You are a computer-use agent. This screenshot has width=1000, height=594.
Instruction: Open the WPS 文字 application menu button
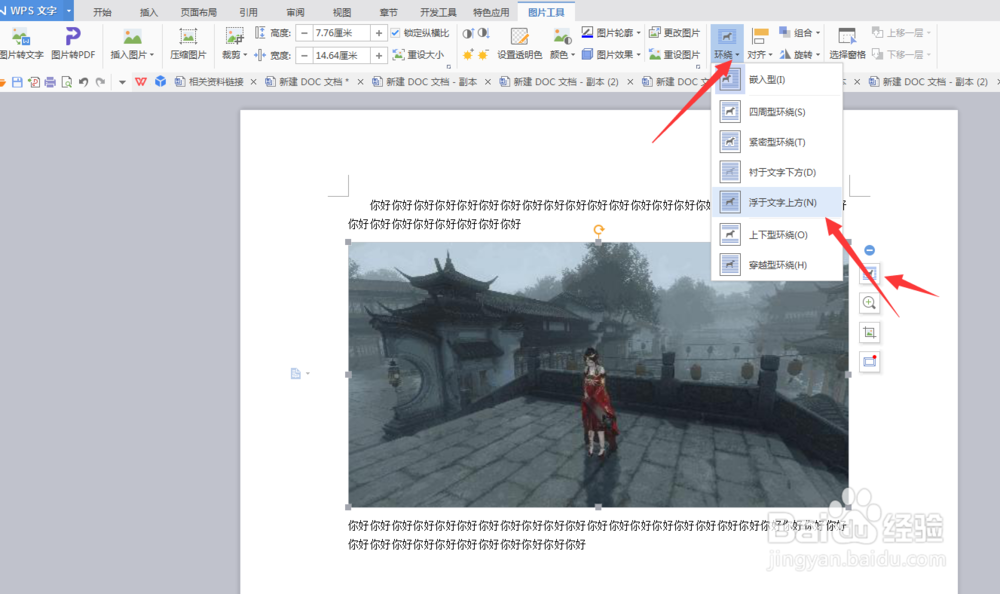pyautogui.click(x=36, y=10)
